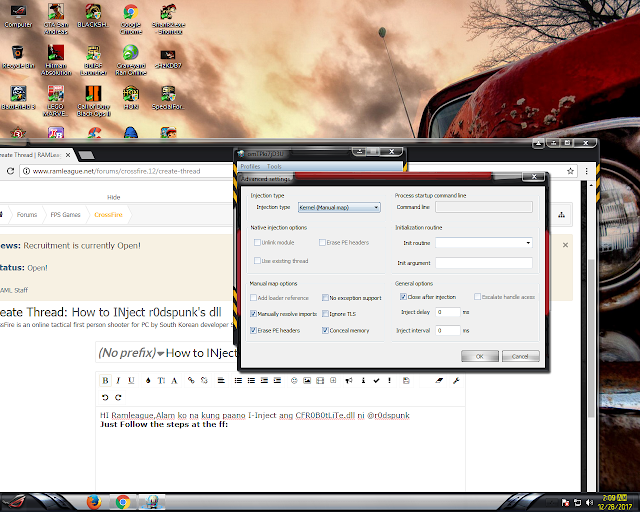Switch to Chrome in the taskbar

[x=122, y=502]
